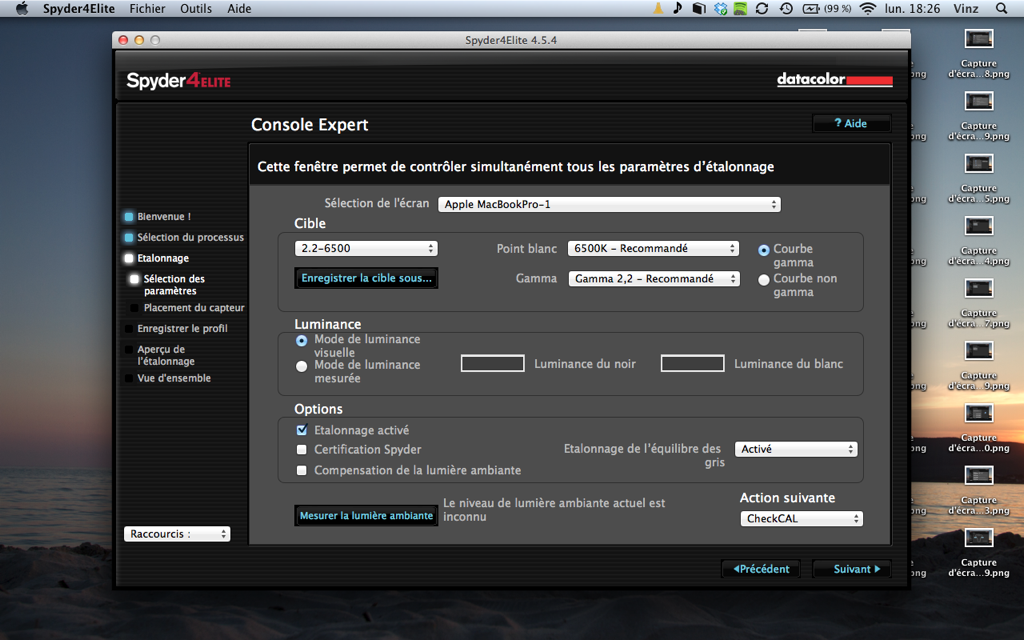
Task: Click the Time Machine menu bar icon
Action: pos(786,9)
